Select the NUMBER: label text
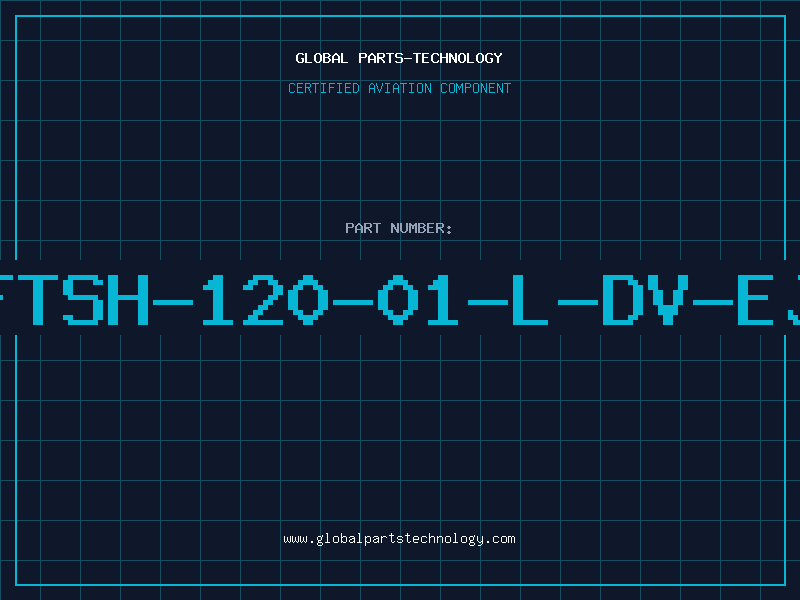Viewport: 800px width, 600px height. [421, 228]
